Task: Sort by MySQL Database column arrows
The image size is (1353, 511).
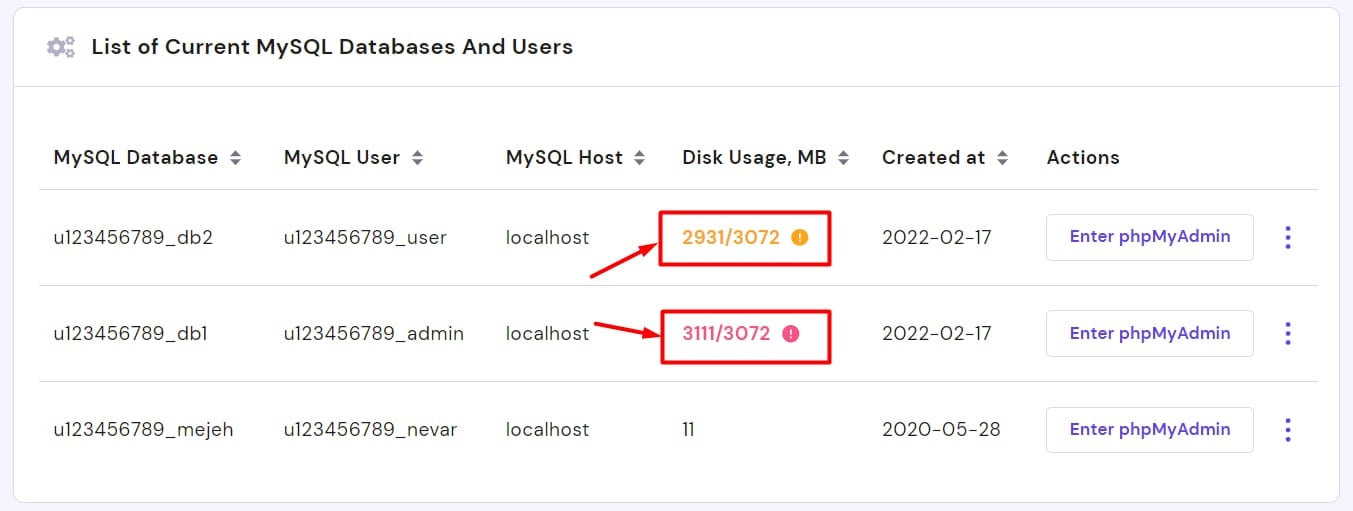Action: pyautogui.click(x=236, y=158)
